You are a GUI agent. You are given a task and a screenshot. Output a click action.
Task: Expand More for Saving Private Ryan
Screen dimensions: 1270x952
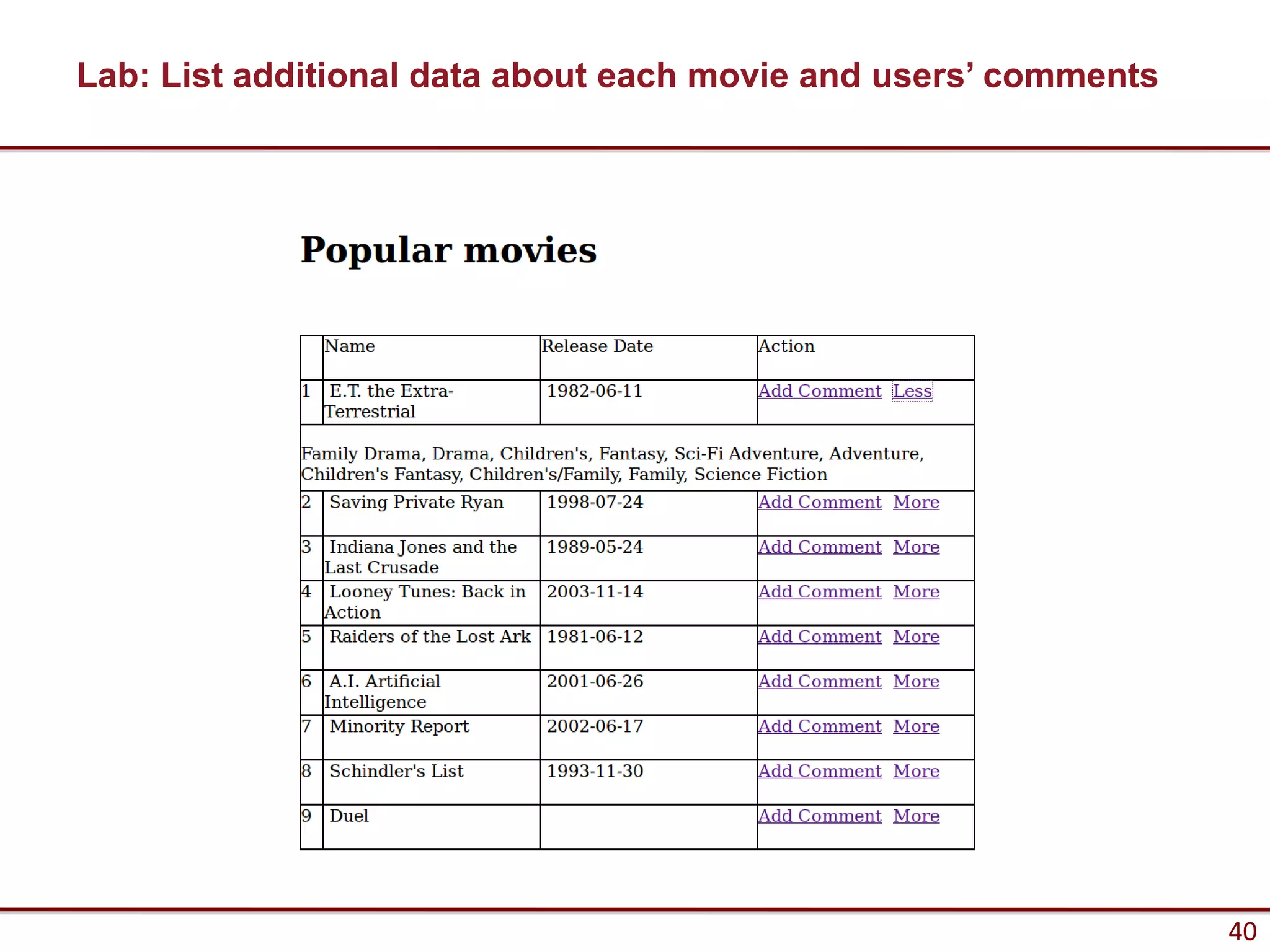coord(916,502)
